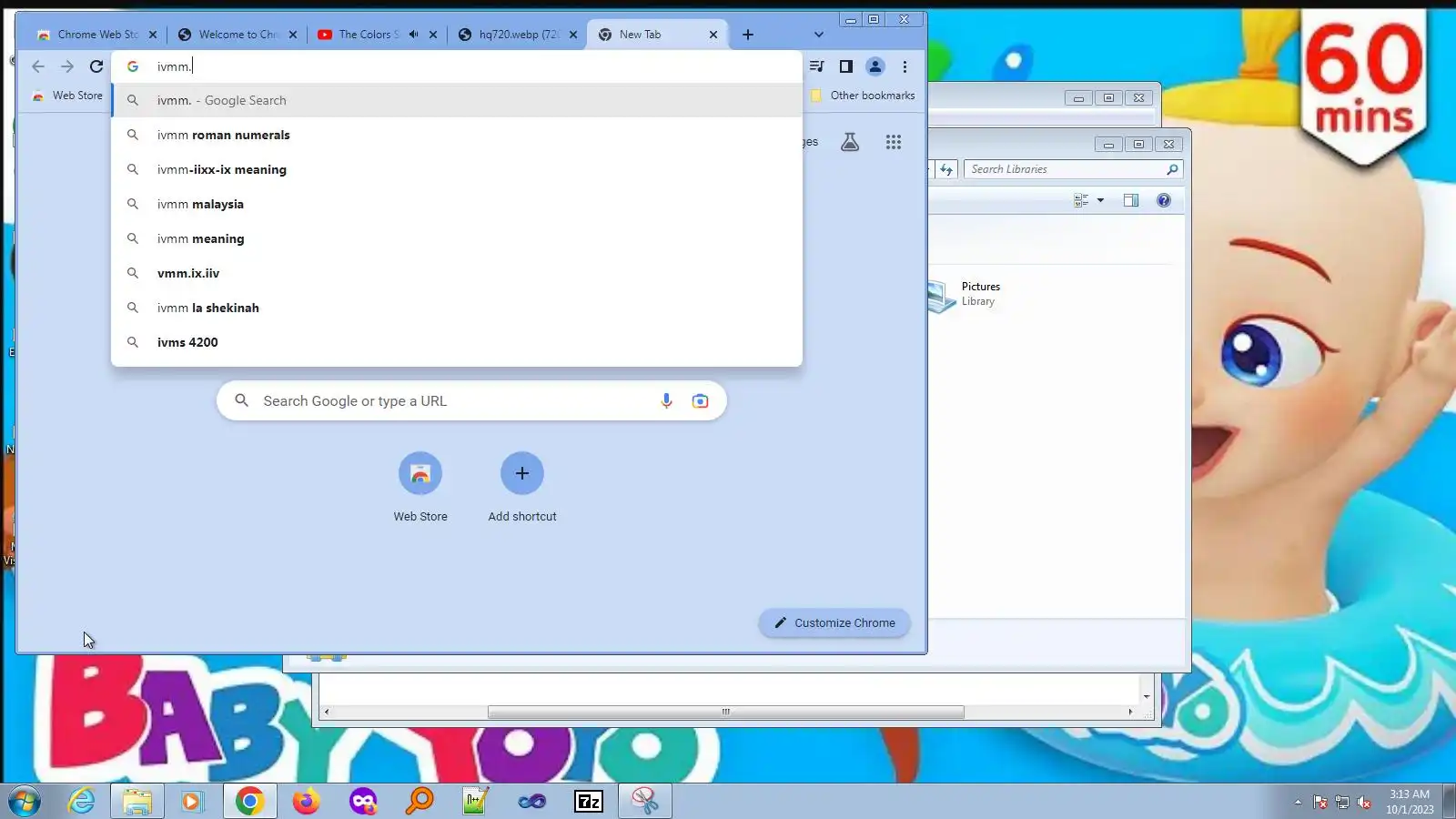The height and width of the screenshot is (819, 1456).
Task: Close the New Tab tab
Action: point(713,35)
